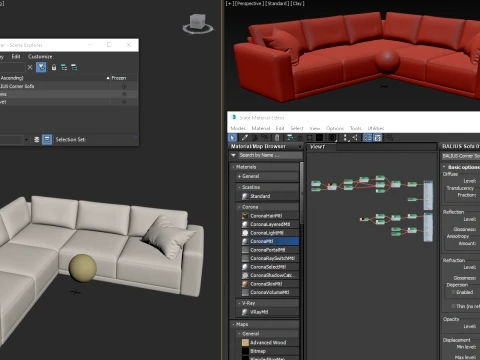The height and width of the screenshot is (360, 480).
Task: Enable the Dispersion Enabled checkbox
Action: (453, 292)
